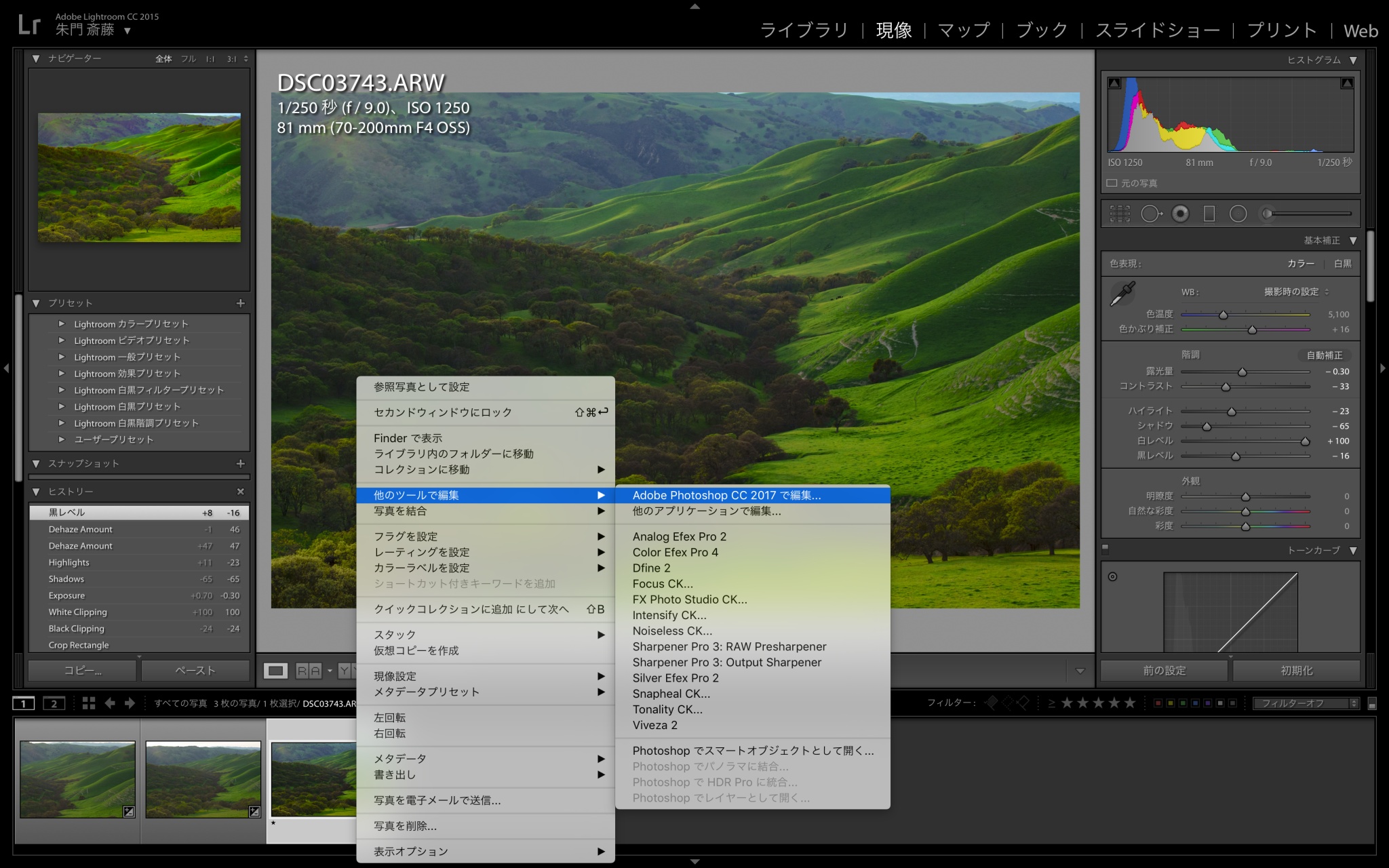The width and height of the screenshot is (1389, 868).
Task: Create a snapshot with the plus icon
Action: point(240,463)
